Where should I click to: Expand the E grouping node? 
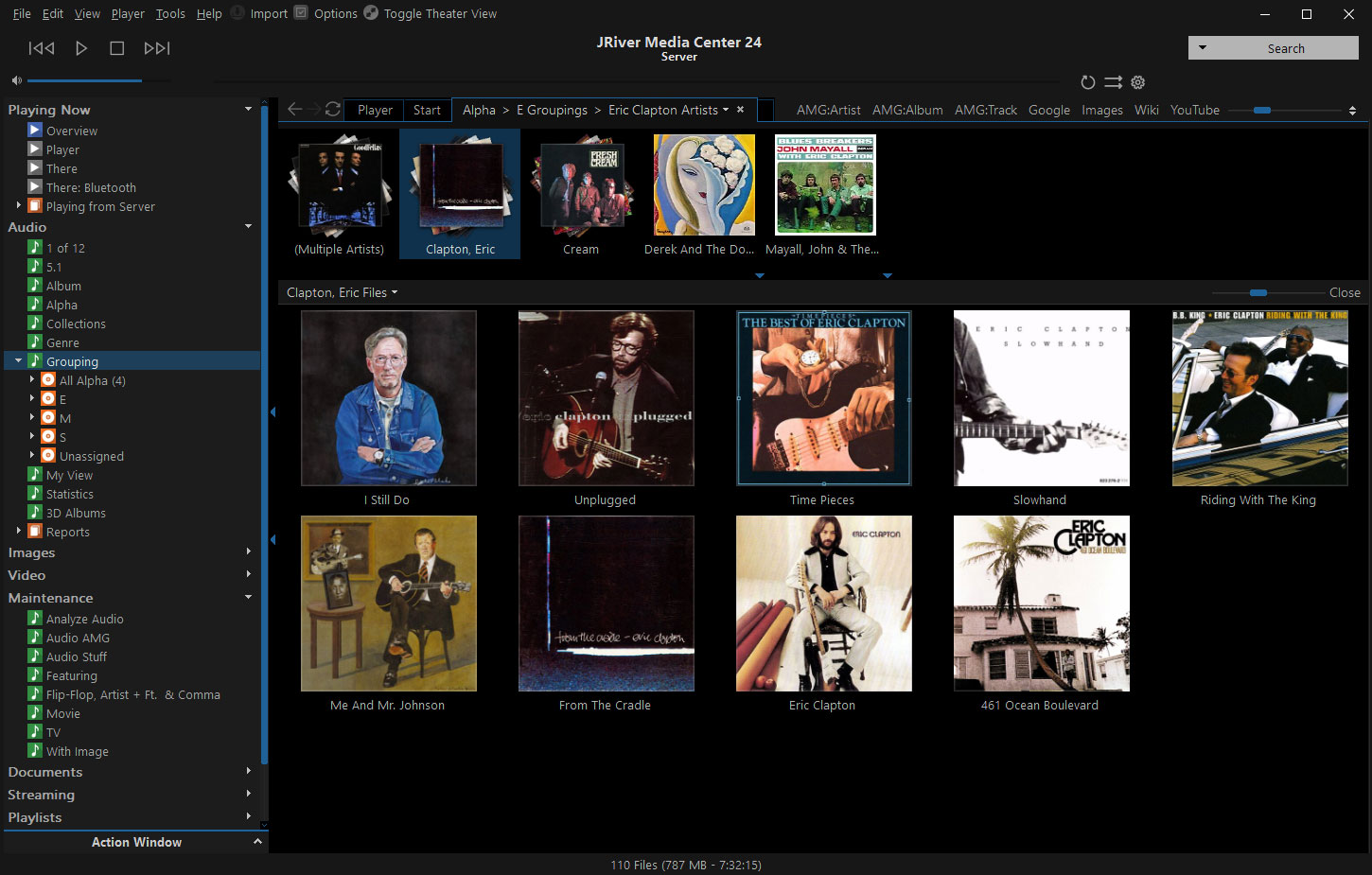tap(31, 398)
